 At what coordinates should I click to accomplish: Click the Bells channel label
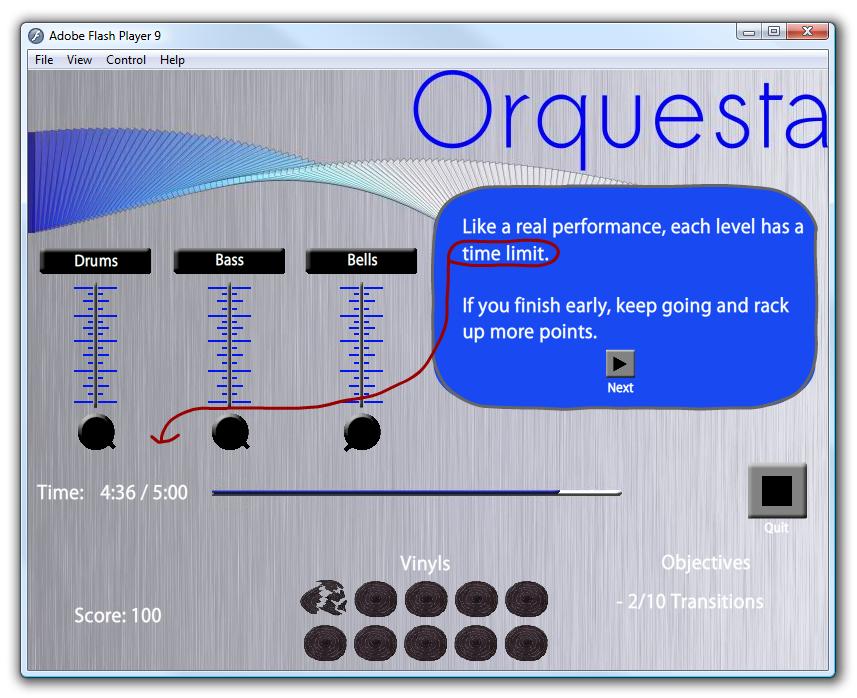[x=361, y=260]
